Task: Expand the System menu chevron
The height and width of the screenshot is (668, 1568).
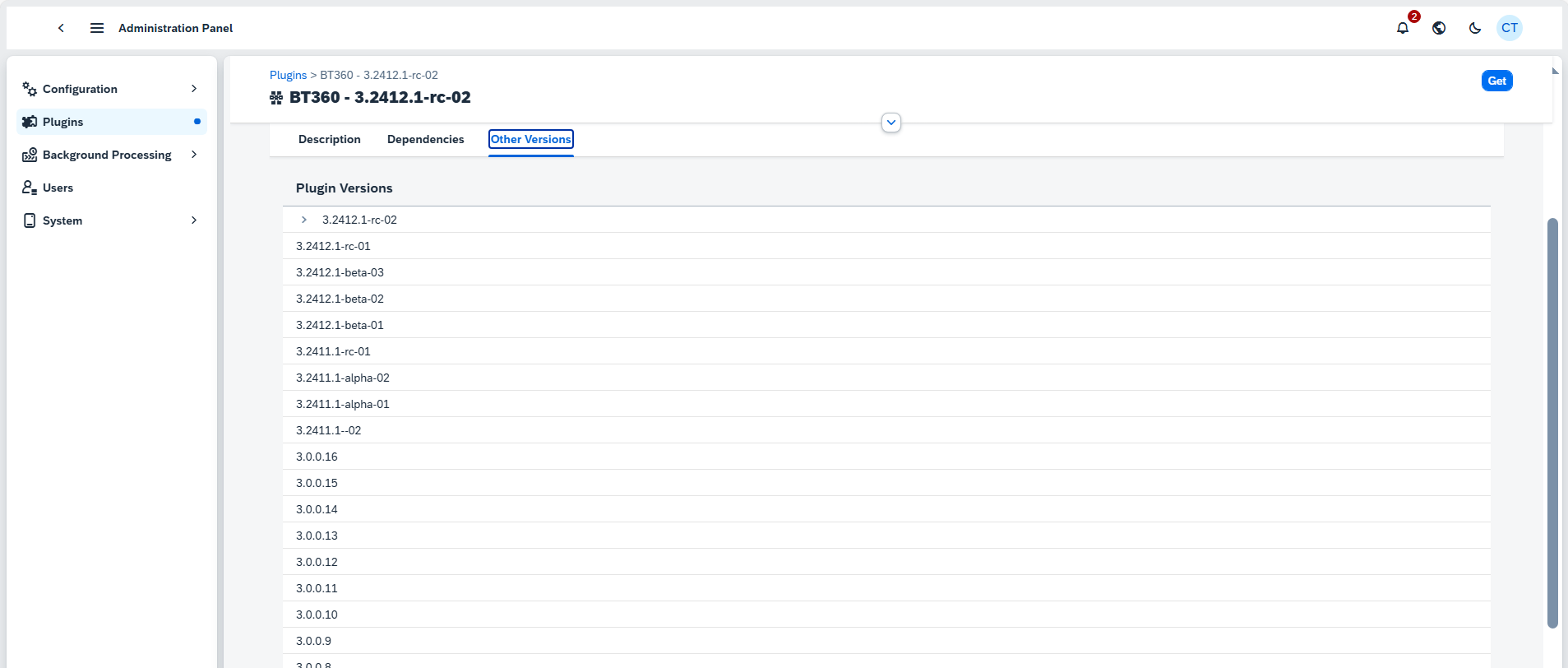Action: (194, 220)
